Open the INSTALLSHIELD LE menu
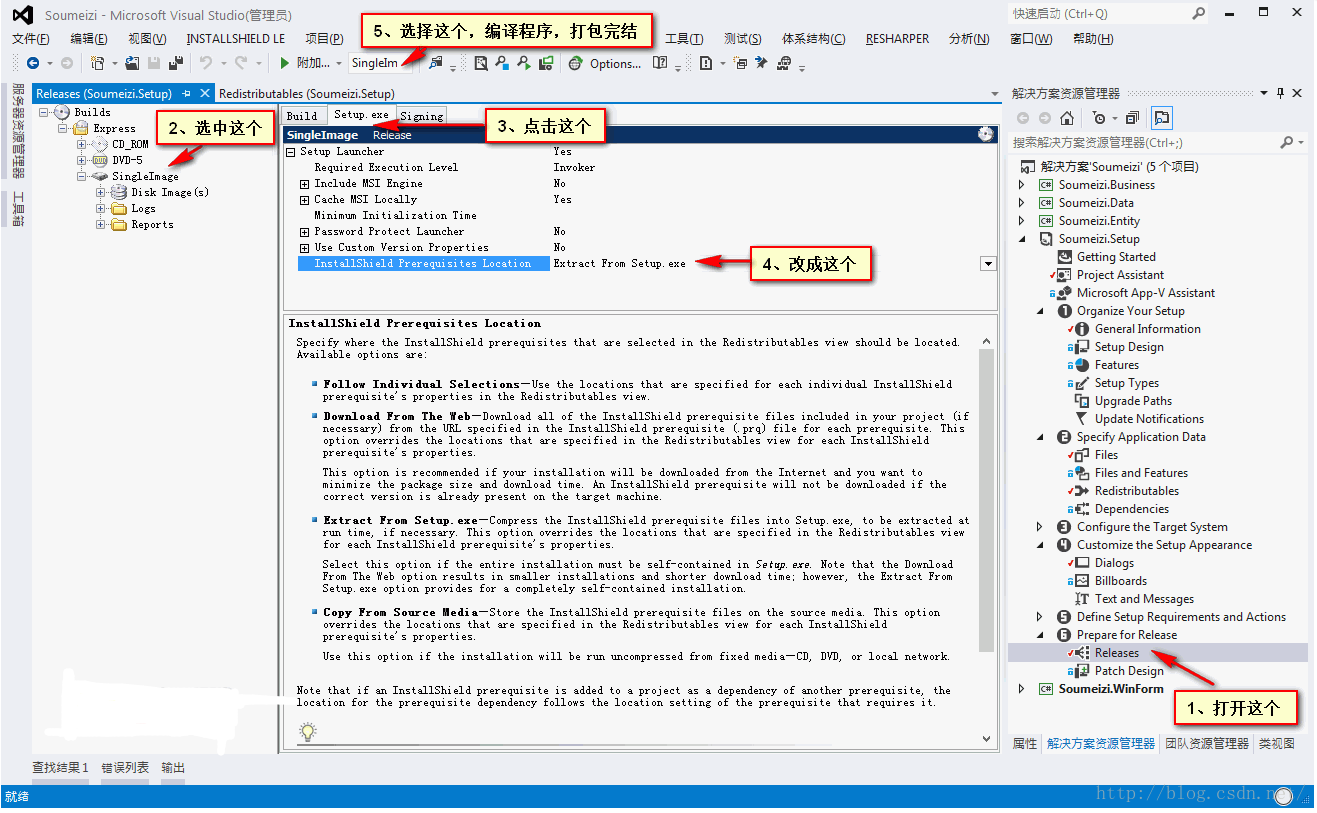This screenshot has width=1317, height=813. click(x=235, y=39)
